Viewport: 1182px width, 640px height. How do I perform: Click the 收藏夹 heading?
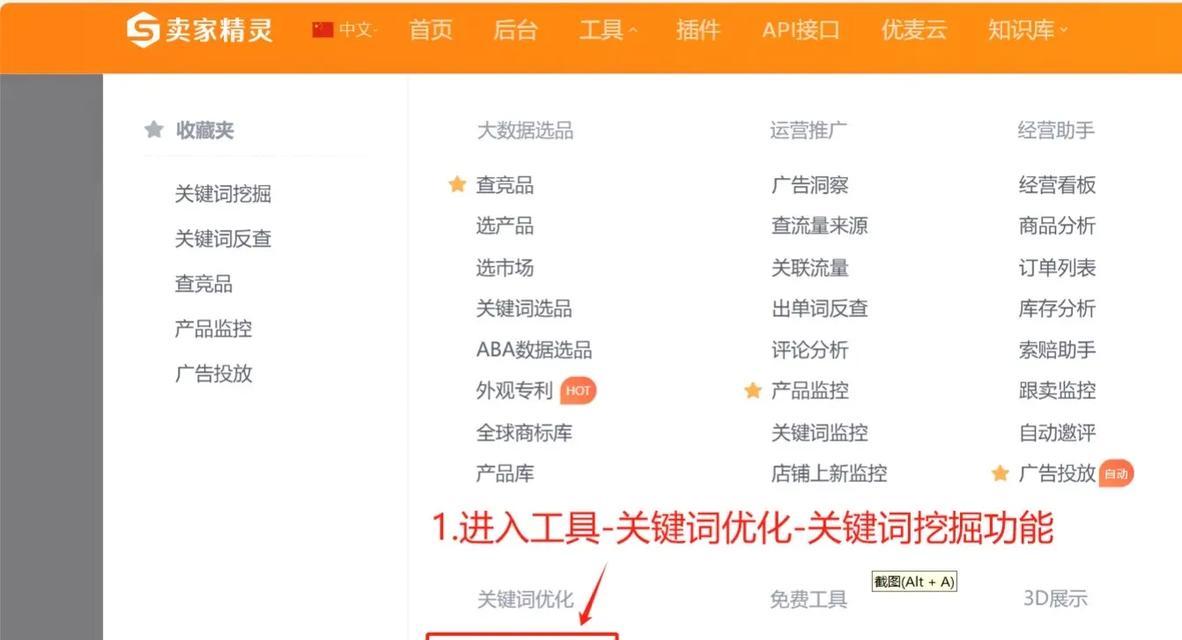tap(205, 130)
